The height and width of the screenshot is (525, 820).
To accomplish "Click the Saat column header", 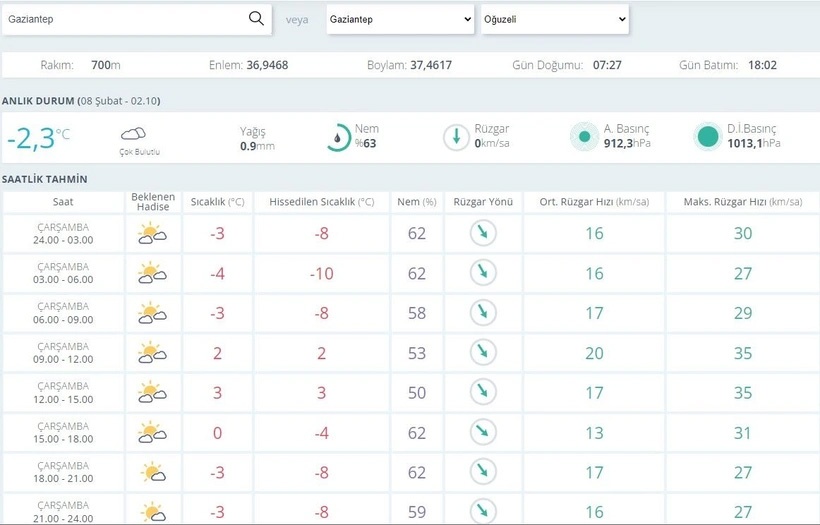I will tap(63, 202).
